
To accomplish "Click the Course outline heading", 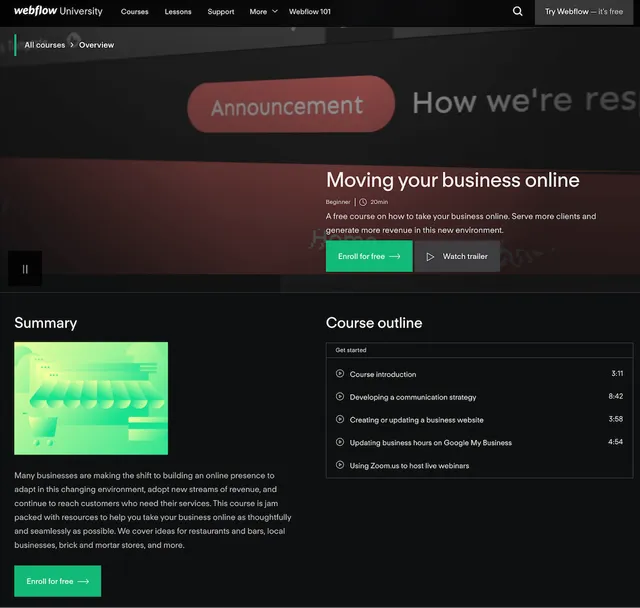I will tap(374, 323).
